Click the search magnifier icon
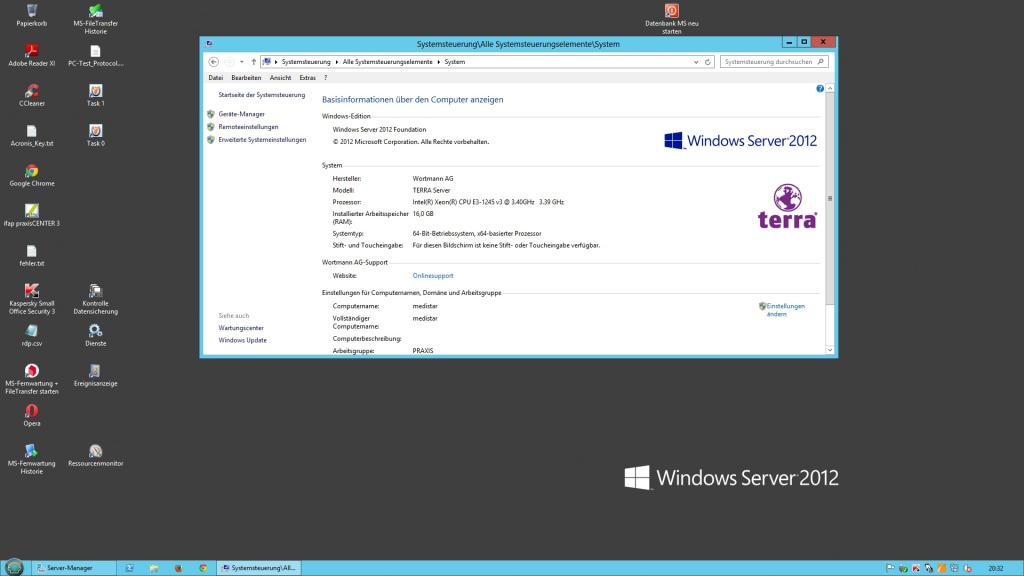1024x576 pixels. [820, 62]
